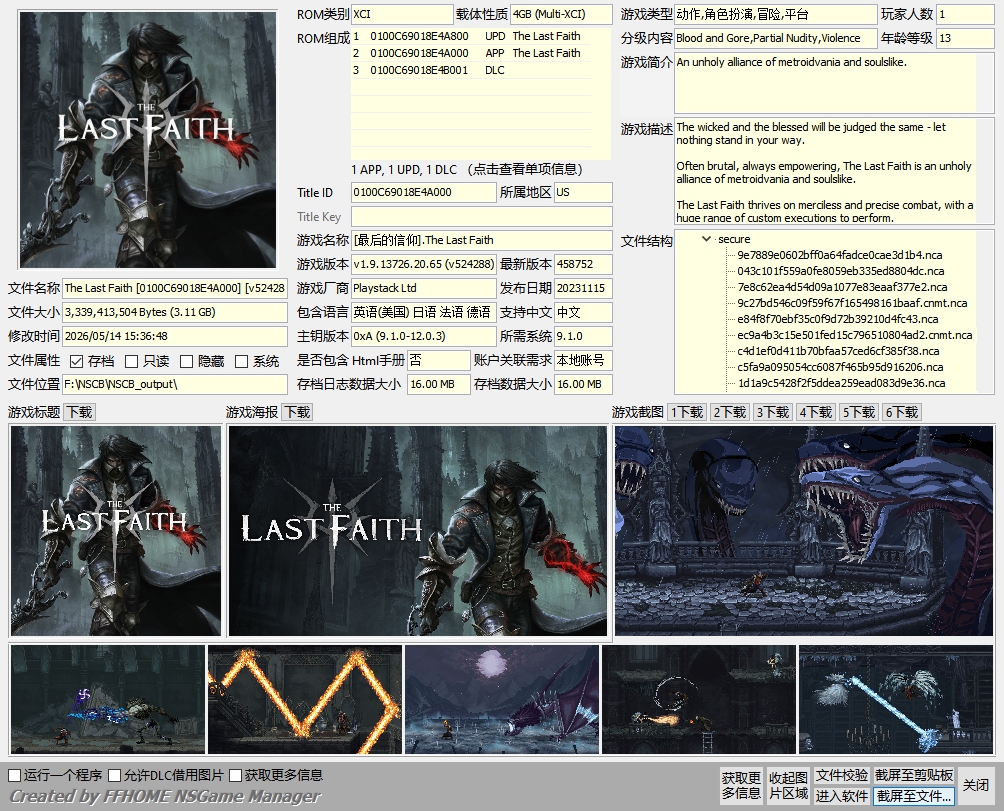Image resolution: width=1004 pixels, height=811 pixels.
Task: Click the empty Title Key field
Action: [x=482, y=216]
